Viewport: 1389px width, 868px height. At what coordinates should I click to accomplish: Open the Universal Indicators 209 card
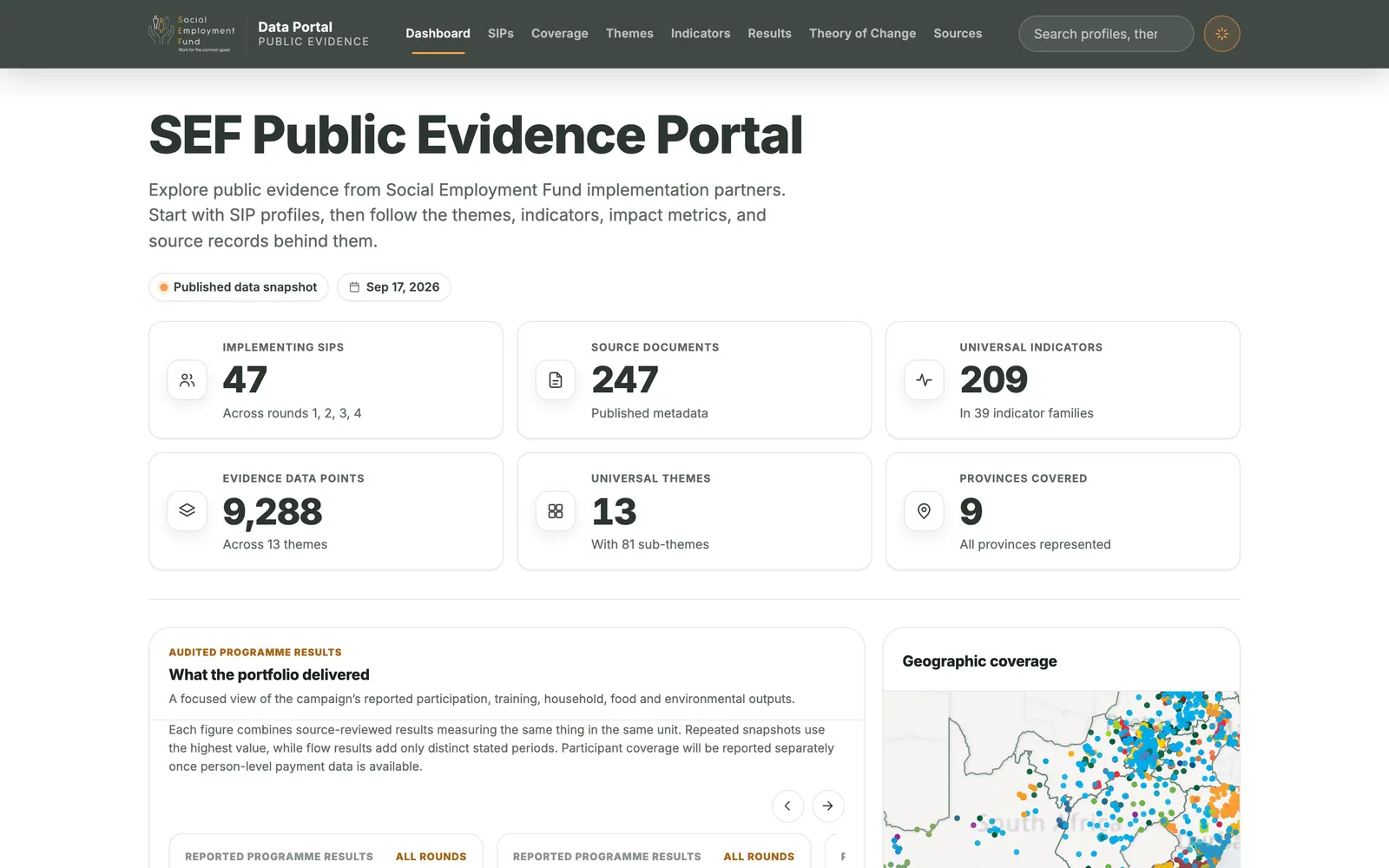click(1063, 380)
